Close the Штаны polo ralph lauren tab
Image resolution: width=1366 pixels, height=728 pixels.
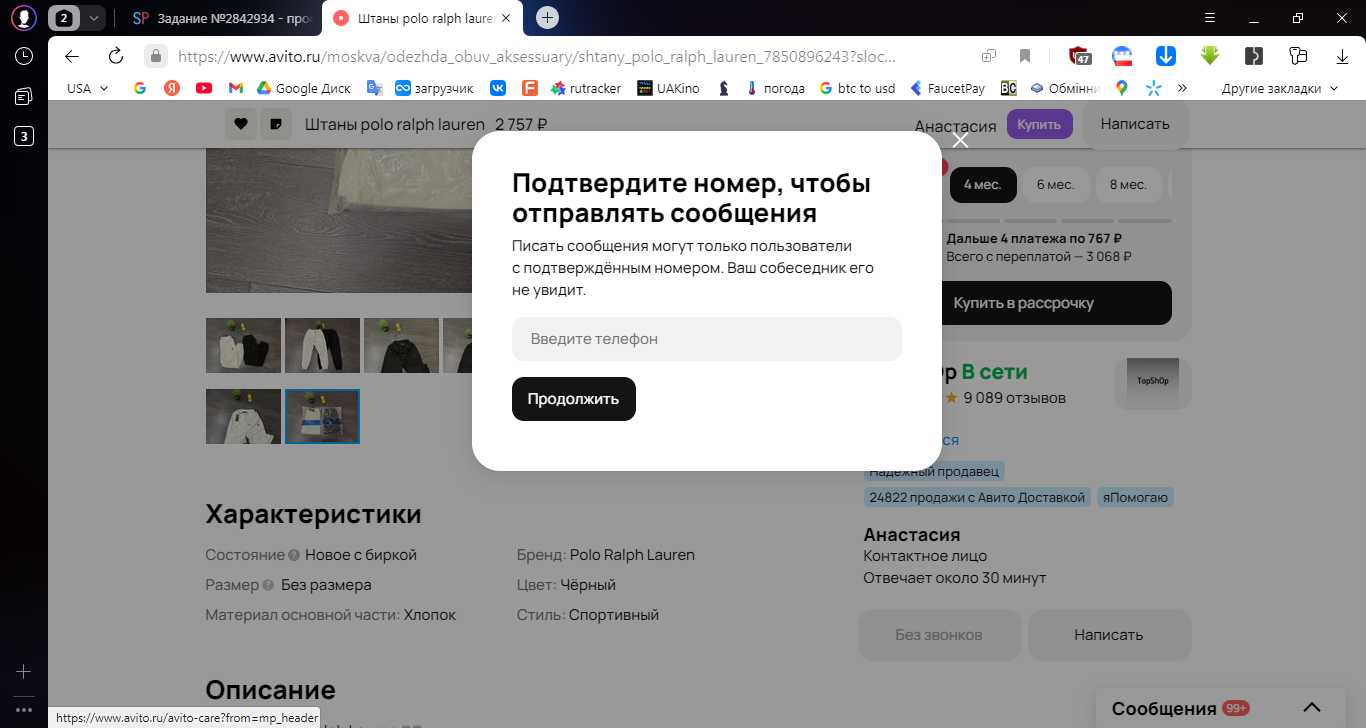[506, 18]
